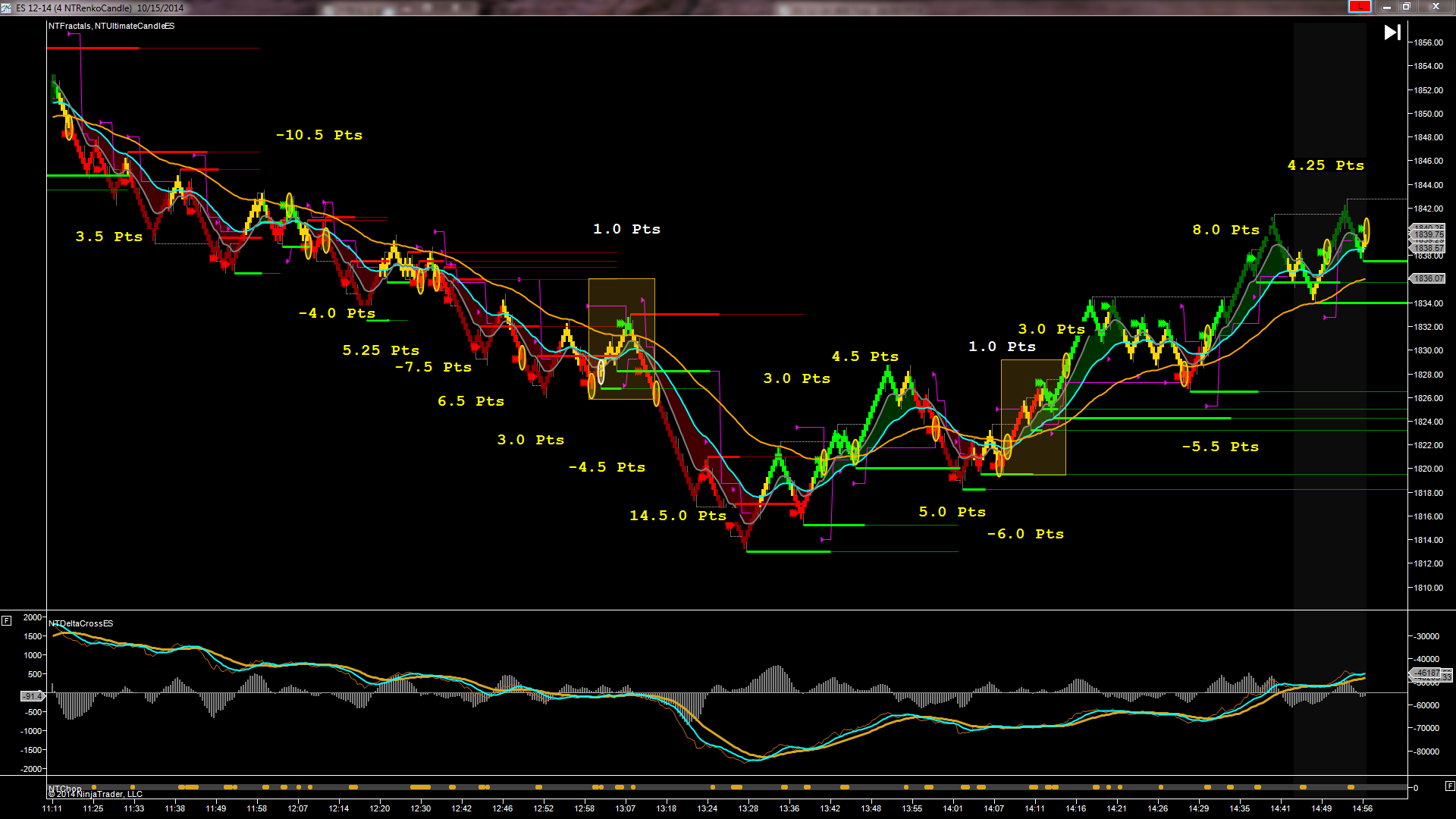The width and height of the screenshot is (1456, 819).
Task: Click the 13:07 time axis label
Action: (626, 808)
